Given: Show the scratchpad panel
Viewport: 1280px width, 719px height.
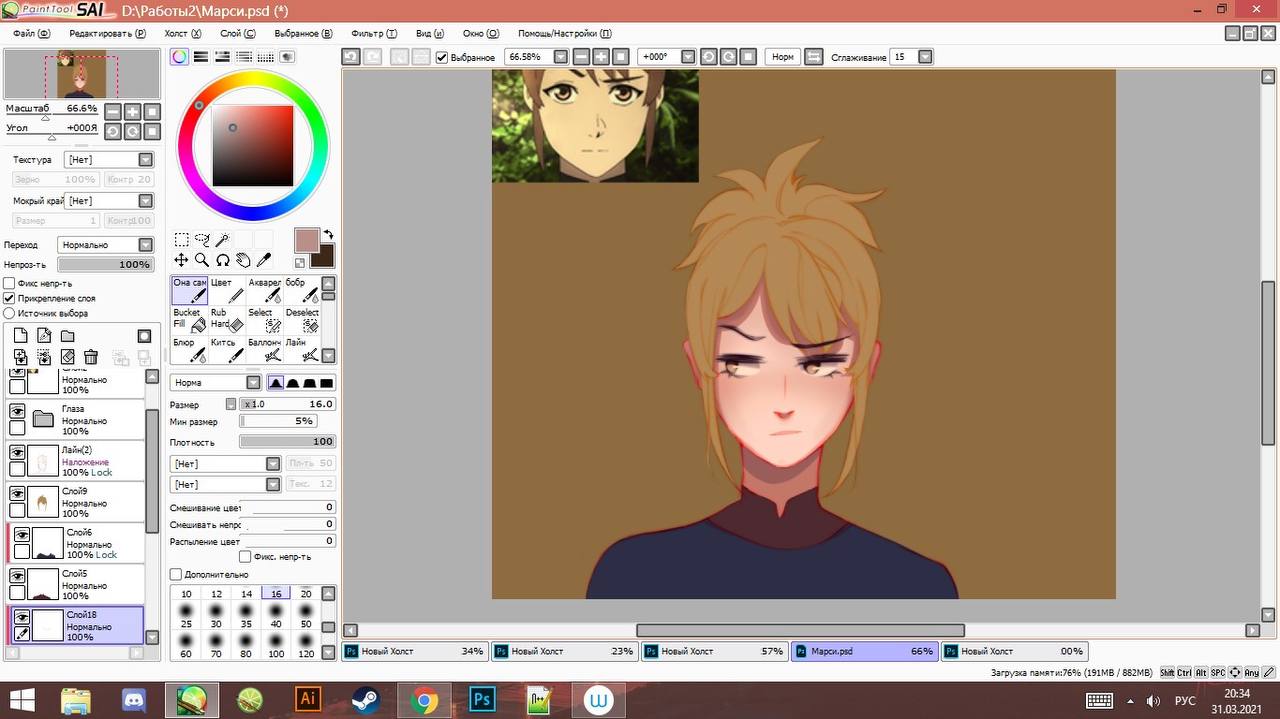Looking at the screenshot, I should 288,57.
